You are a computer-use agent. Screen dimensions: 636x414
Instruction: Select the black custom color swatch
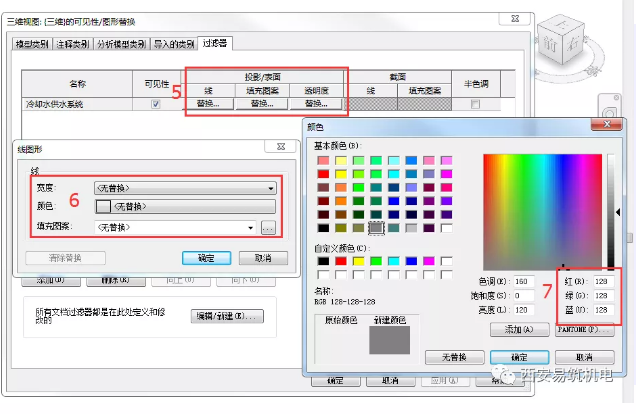[323, 261]
